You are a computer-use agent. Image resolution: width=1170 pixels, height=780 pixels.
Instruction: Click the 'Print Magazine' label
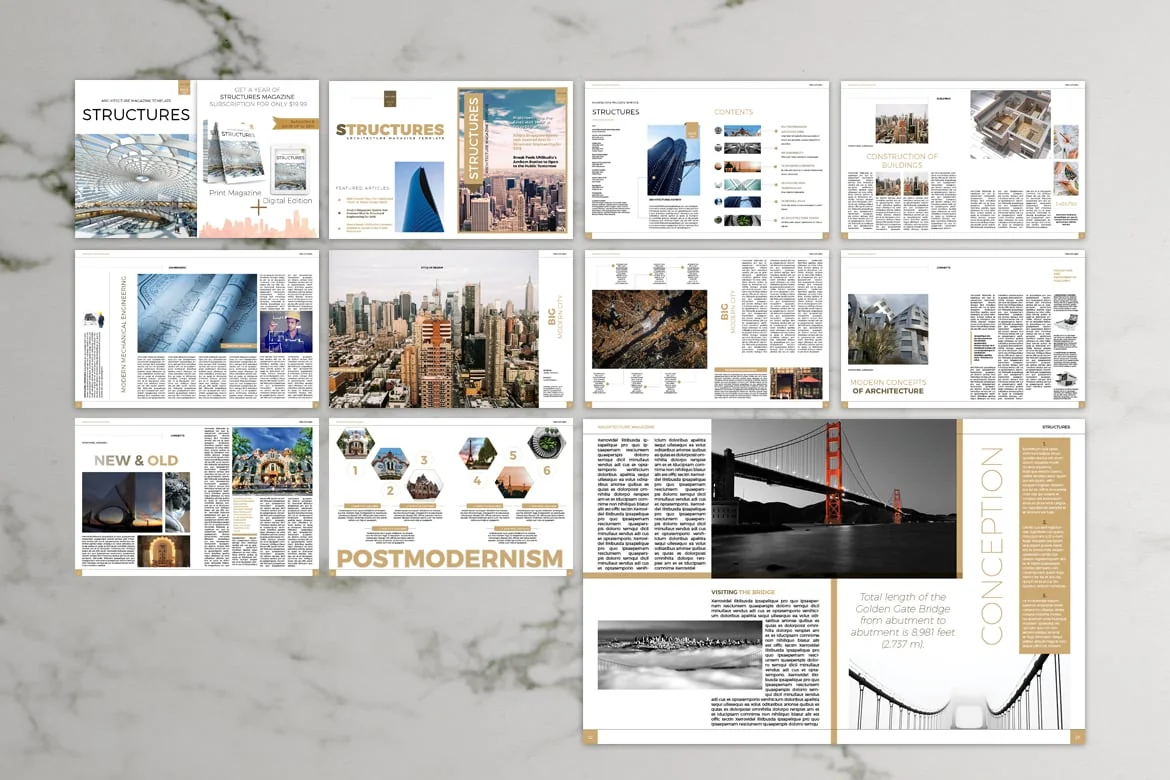point(235,193)
